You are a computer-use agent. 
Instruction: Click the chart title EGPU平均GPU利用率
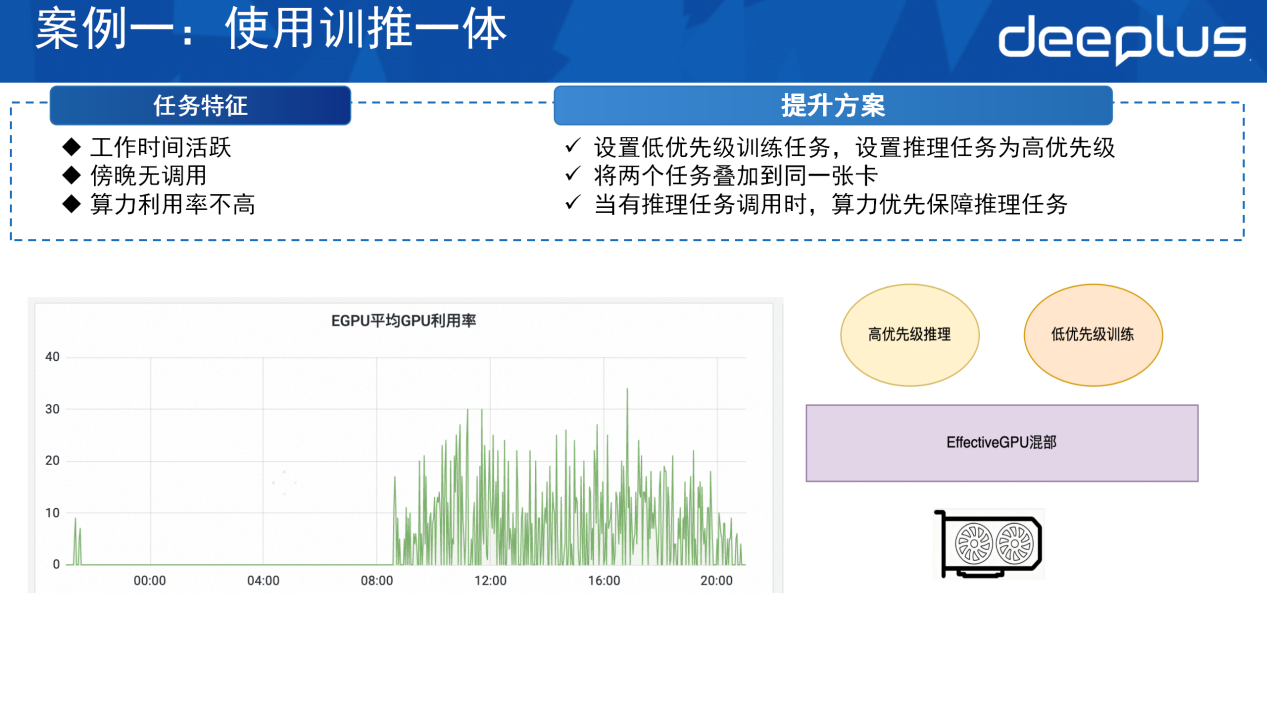(x=403, y=321)
